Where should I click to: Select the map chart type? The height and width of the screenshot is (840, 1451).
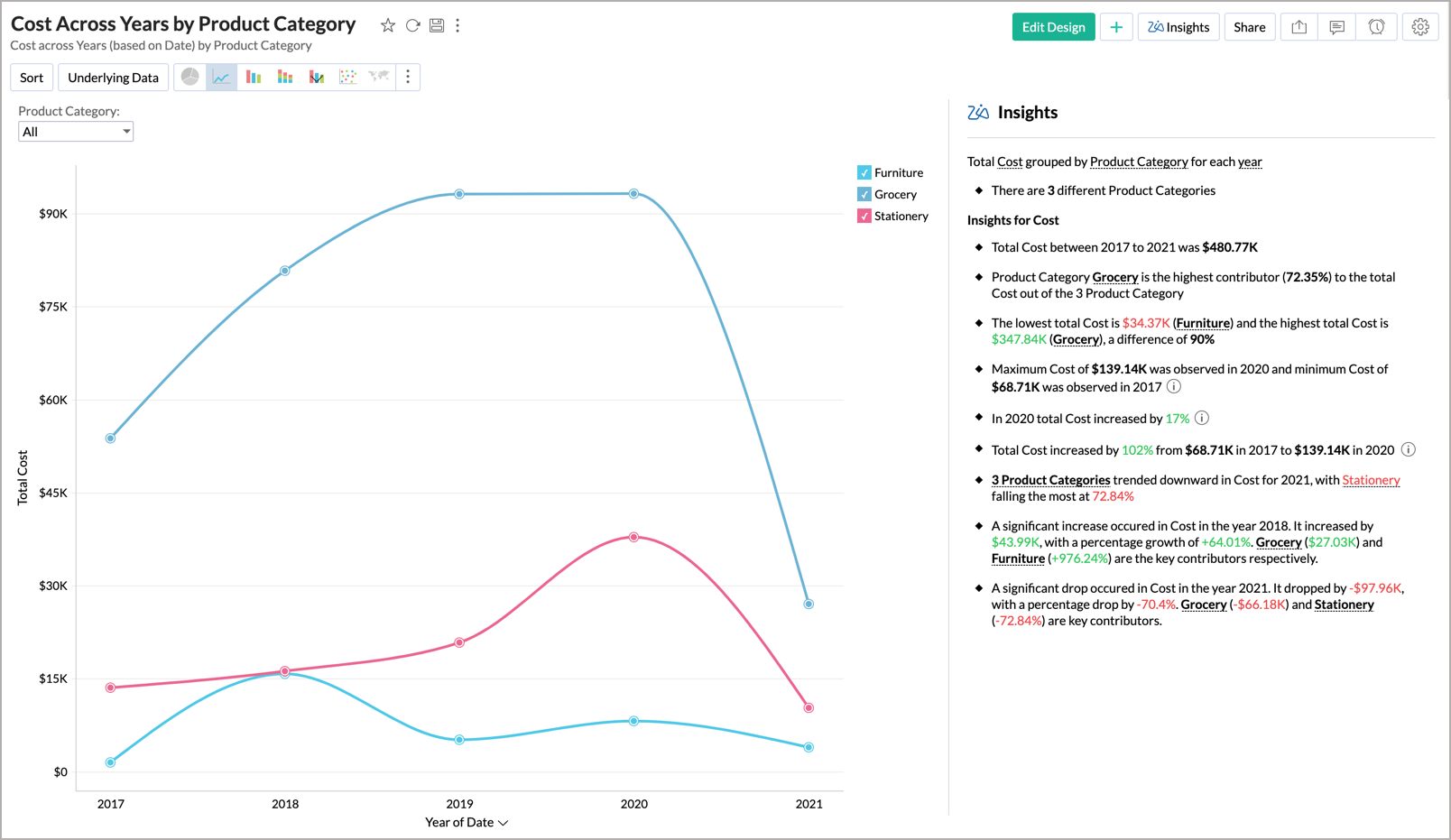coord(379,77)
